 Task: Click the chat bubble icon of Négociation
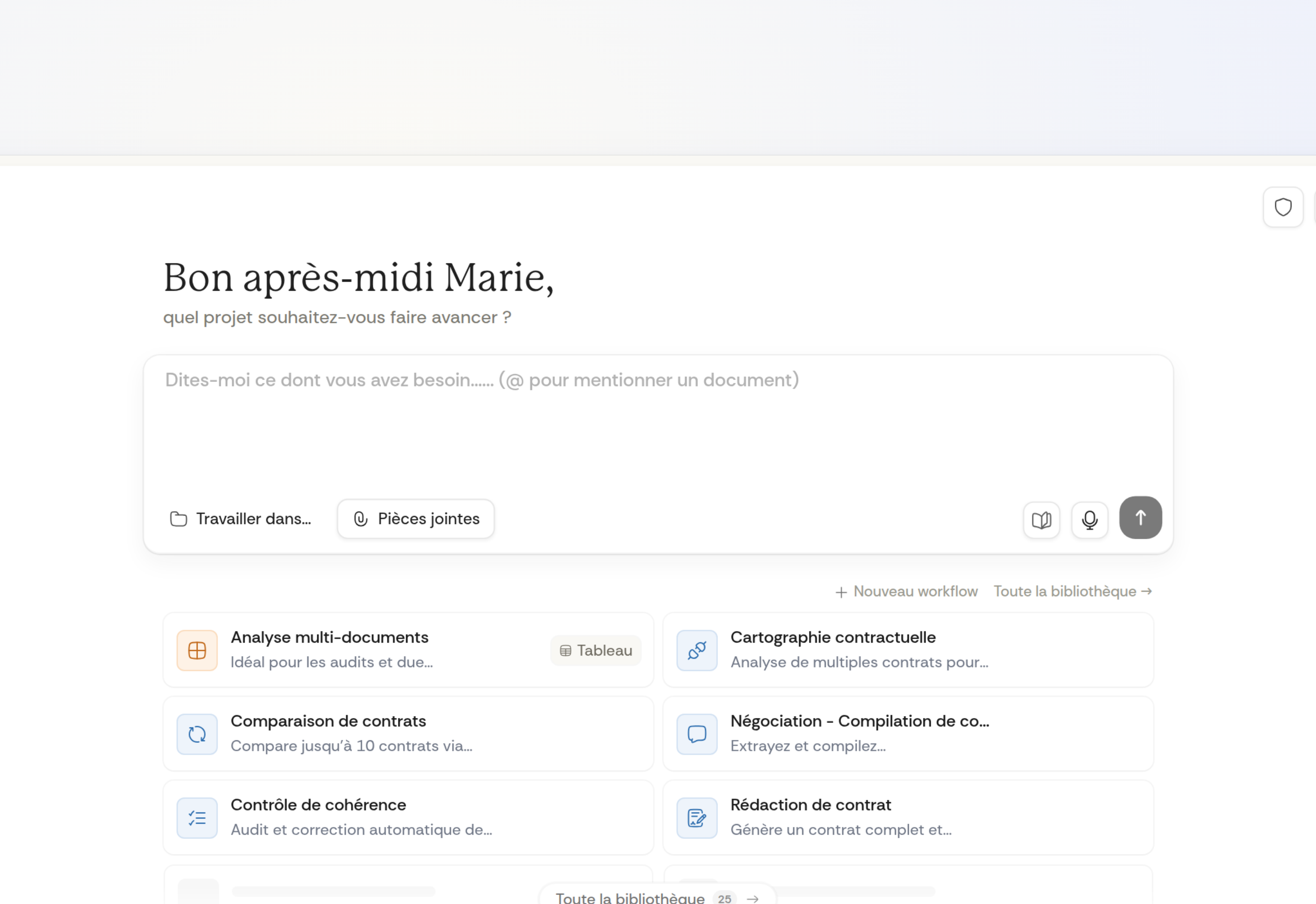click(x=697, y=734)
